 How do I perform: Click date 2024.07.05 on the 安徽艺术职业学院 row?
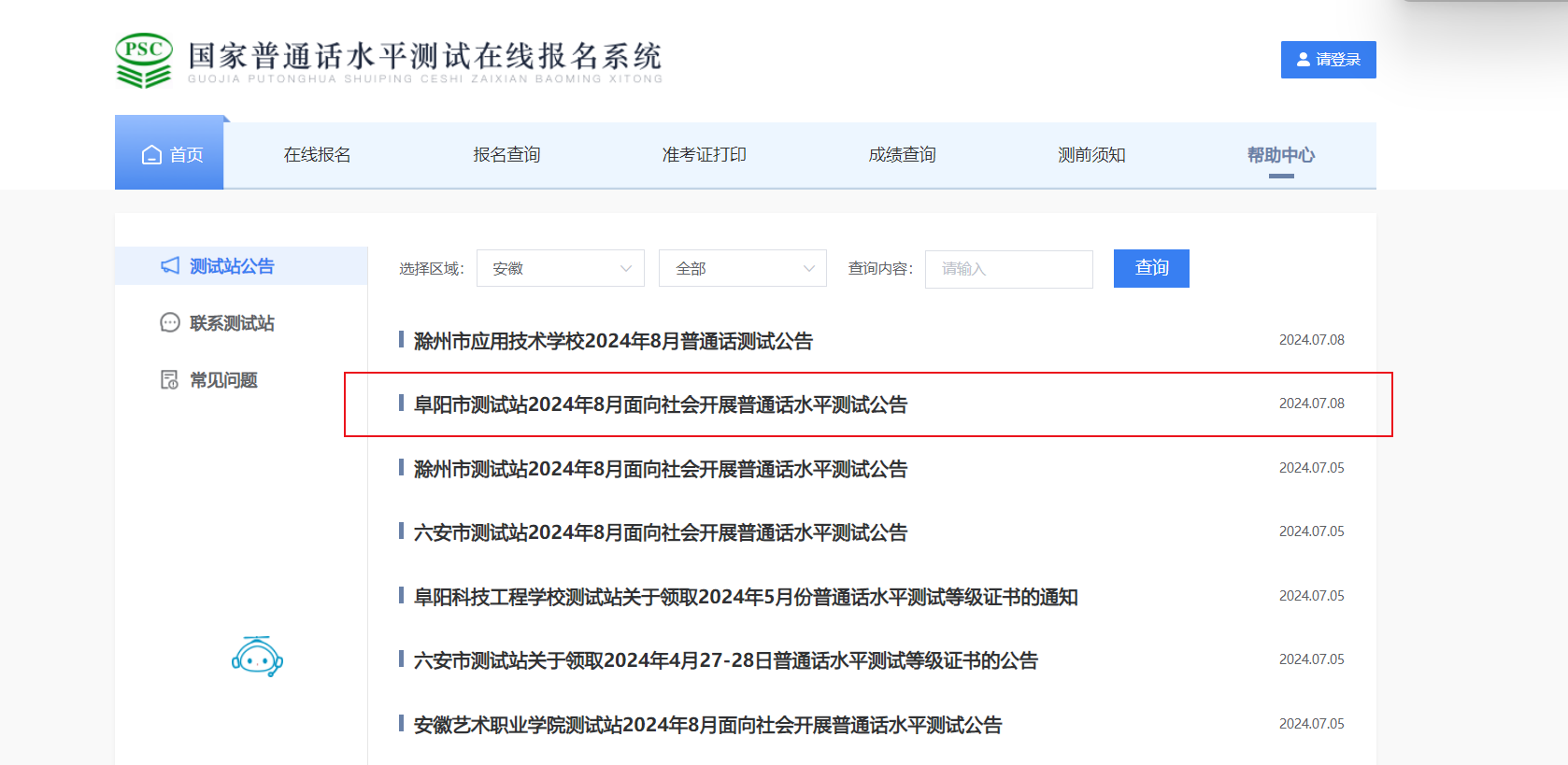[1312, 724]
